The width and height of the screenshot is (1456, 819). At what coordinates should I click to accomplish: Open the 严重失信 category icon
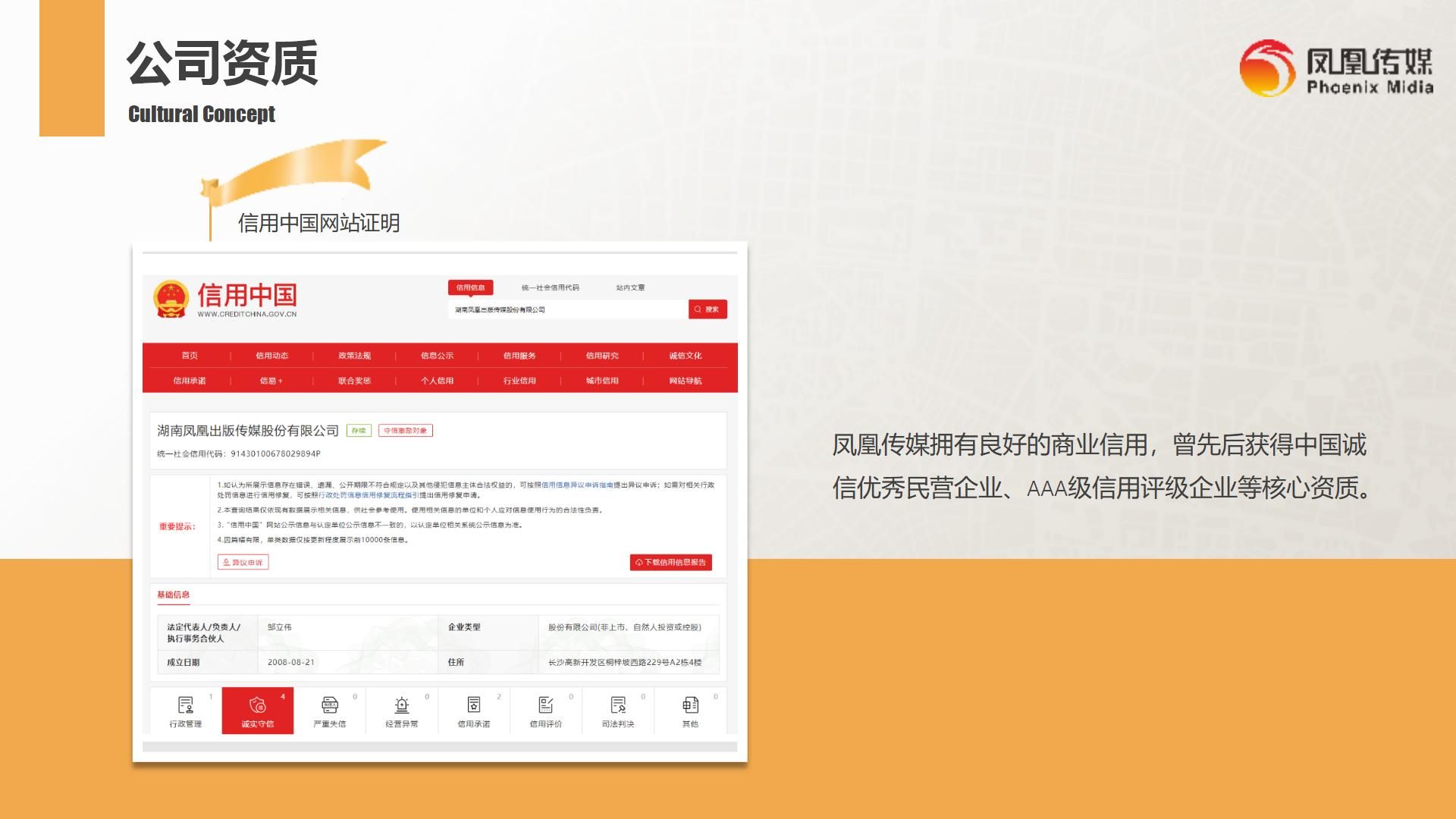coord(330,705)
